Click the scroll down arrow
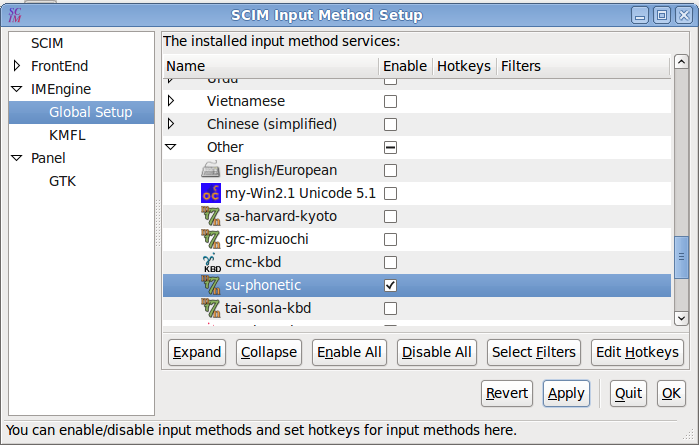 681,318
